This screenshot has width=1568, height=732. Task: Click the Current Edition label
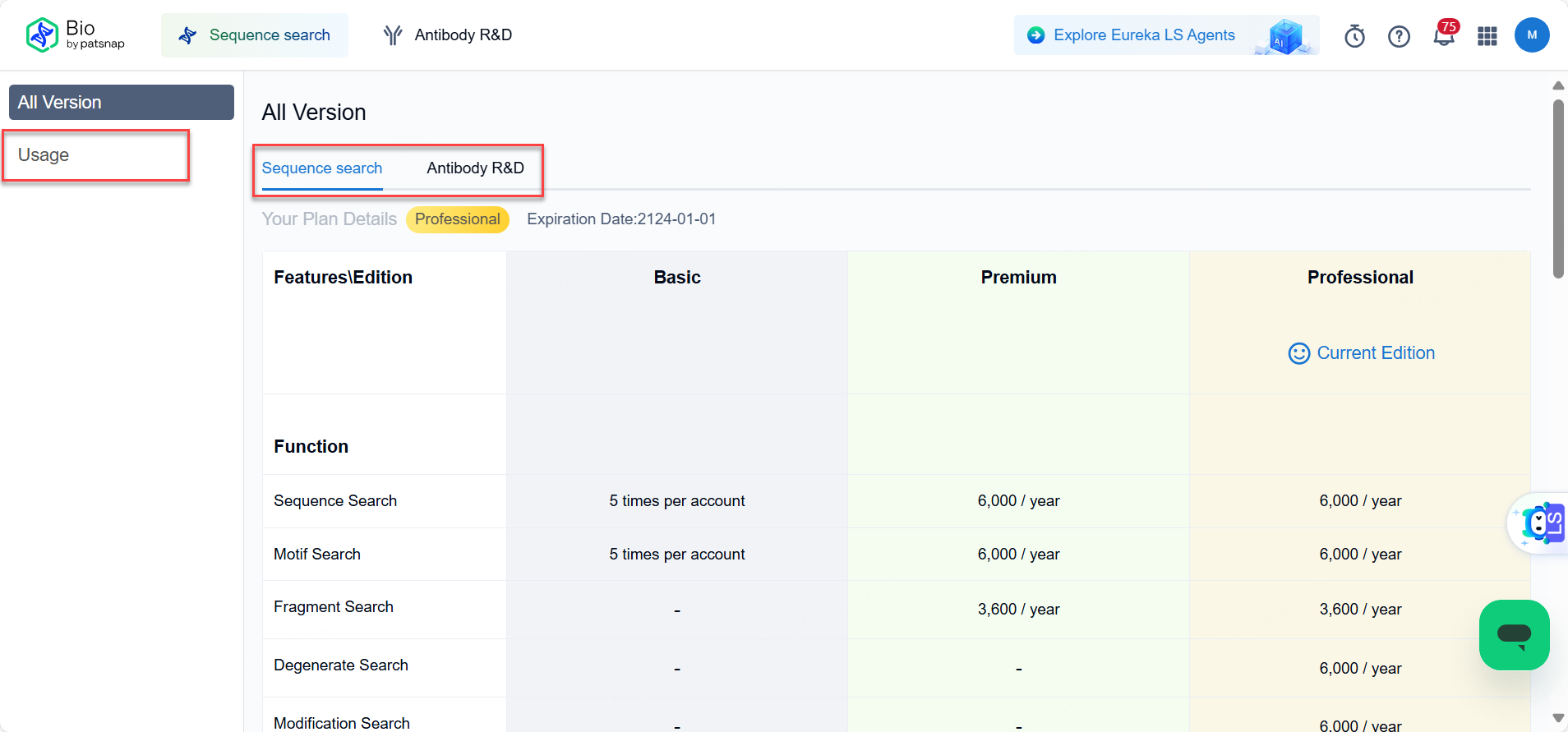1375,353
